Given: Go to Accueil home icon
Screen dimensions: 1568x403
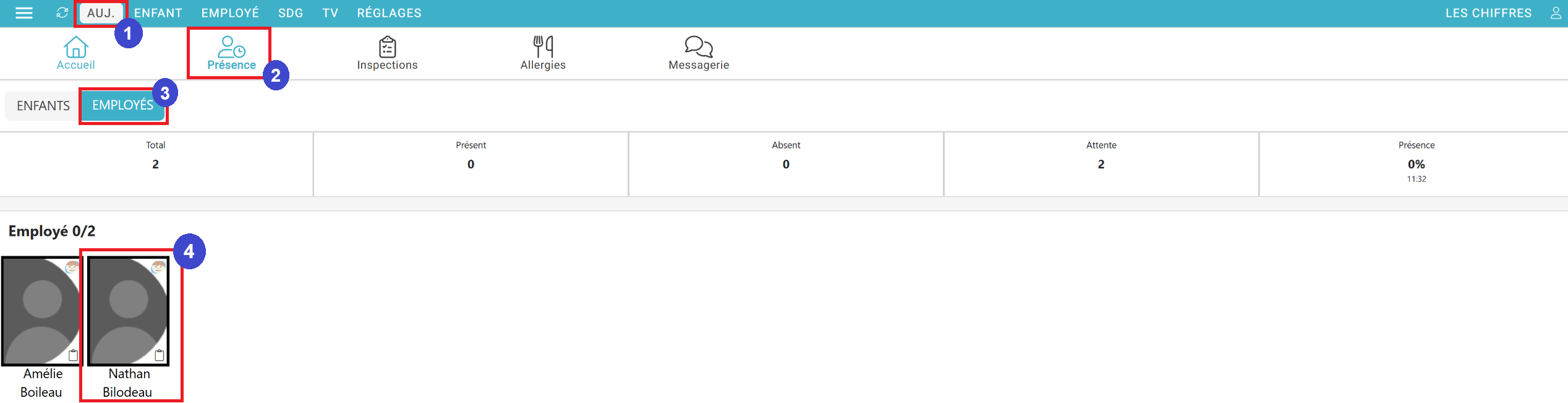Looking at the screenshot, I should (x=75, y=48).
